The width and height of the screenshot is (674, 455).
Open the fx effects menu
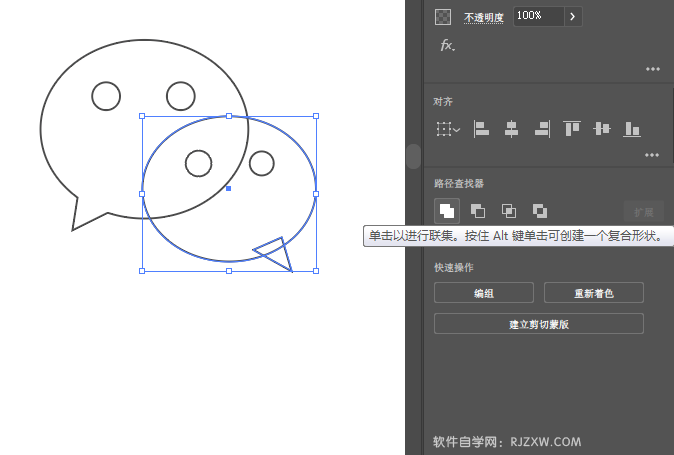coord(447,45)
